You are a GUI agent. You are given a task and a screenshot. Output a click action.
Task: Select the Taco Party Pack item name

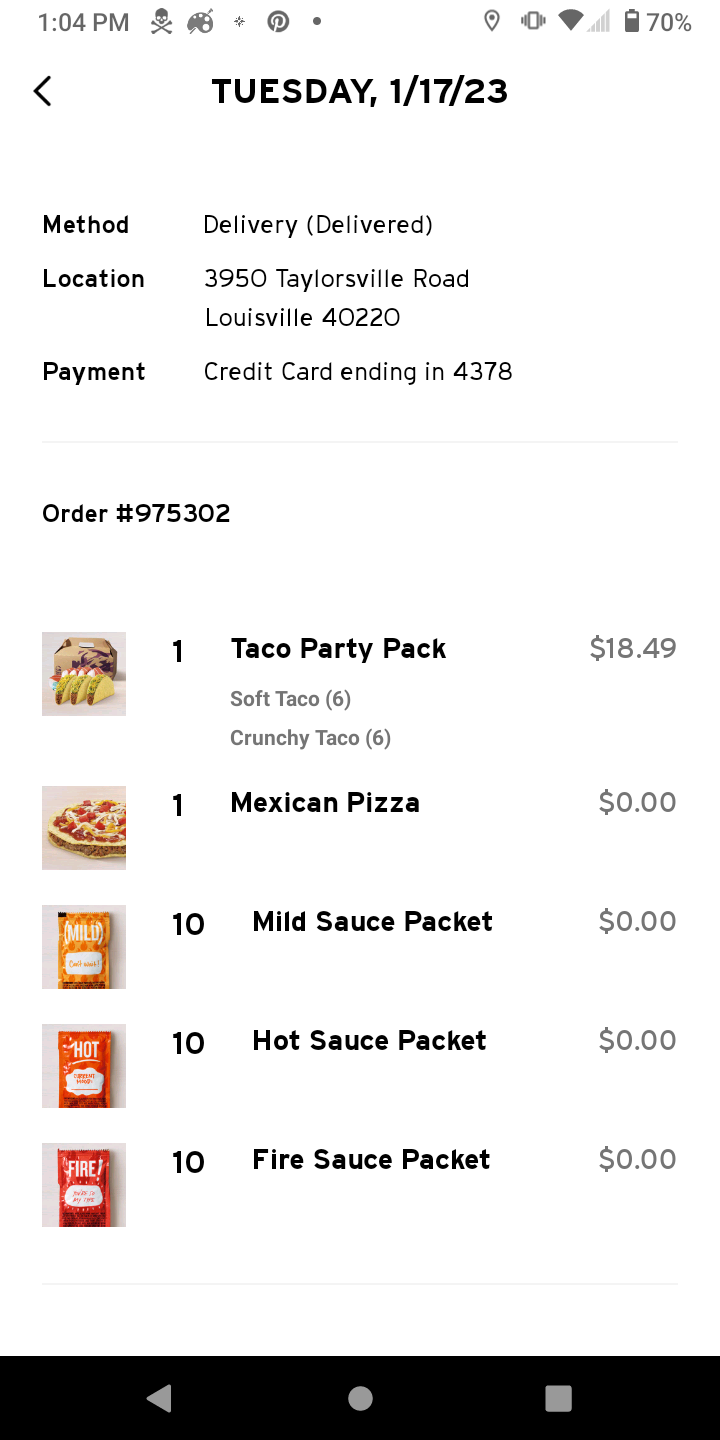point(338,649)
